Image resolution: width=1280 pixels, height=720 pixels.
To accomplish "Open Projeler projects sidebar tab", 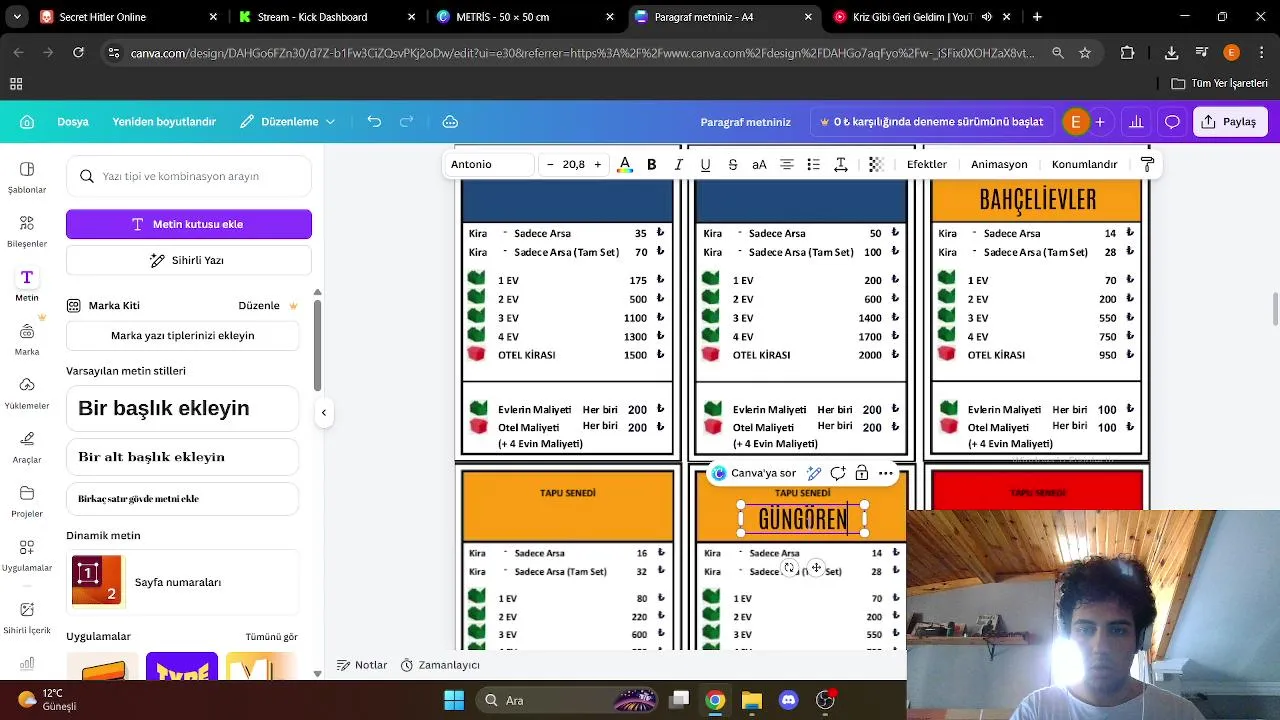I will (x=27, y=501).
